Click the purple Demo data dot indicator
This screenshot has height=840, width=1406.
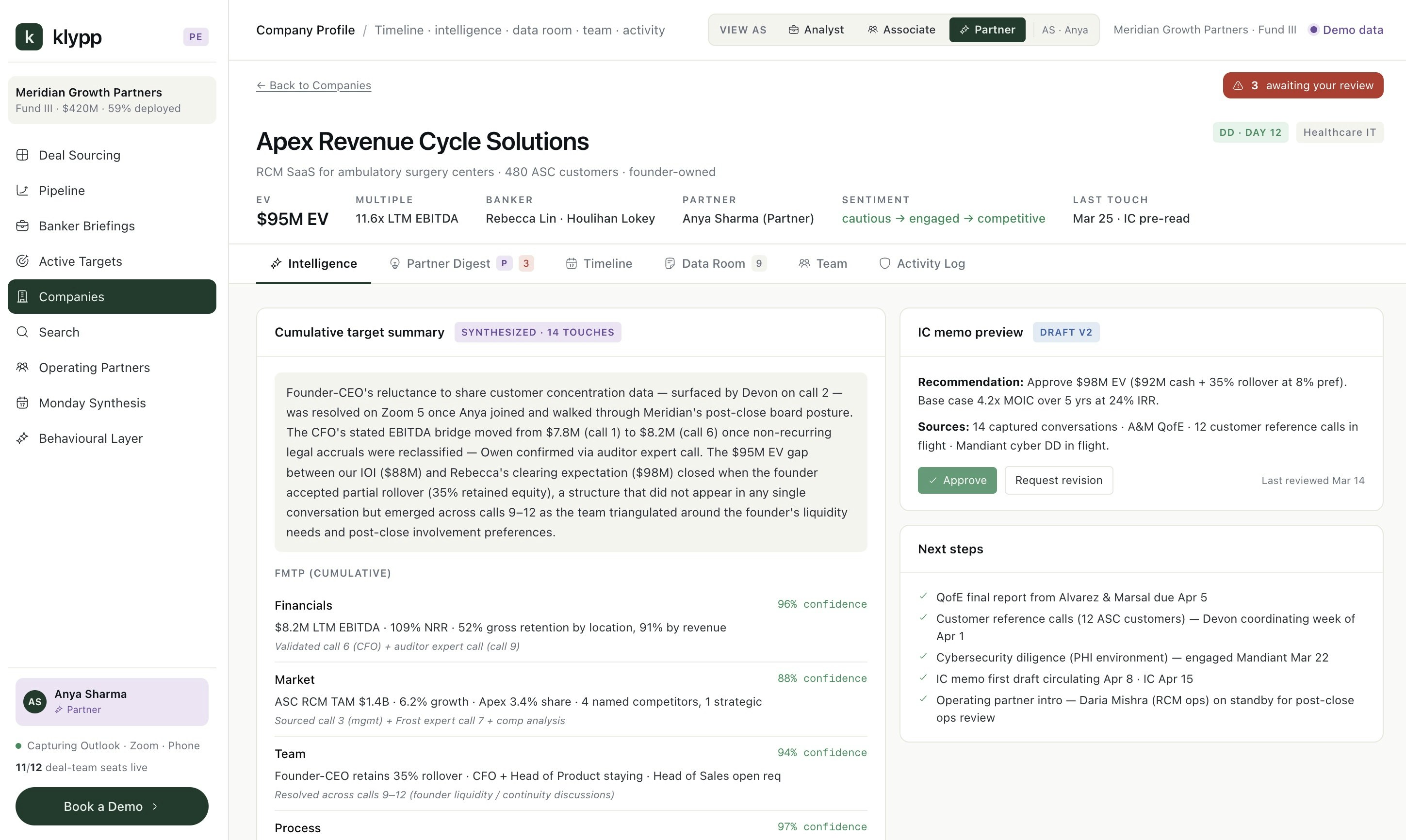(1313, 30)
